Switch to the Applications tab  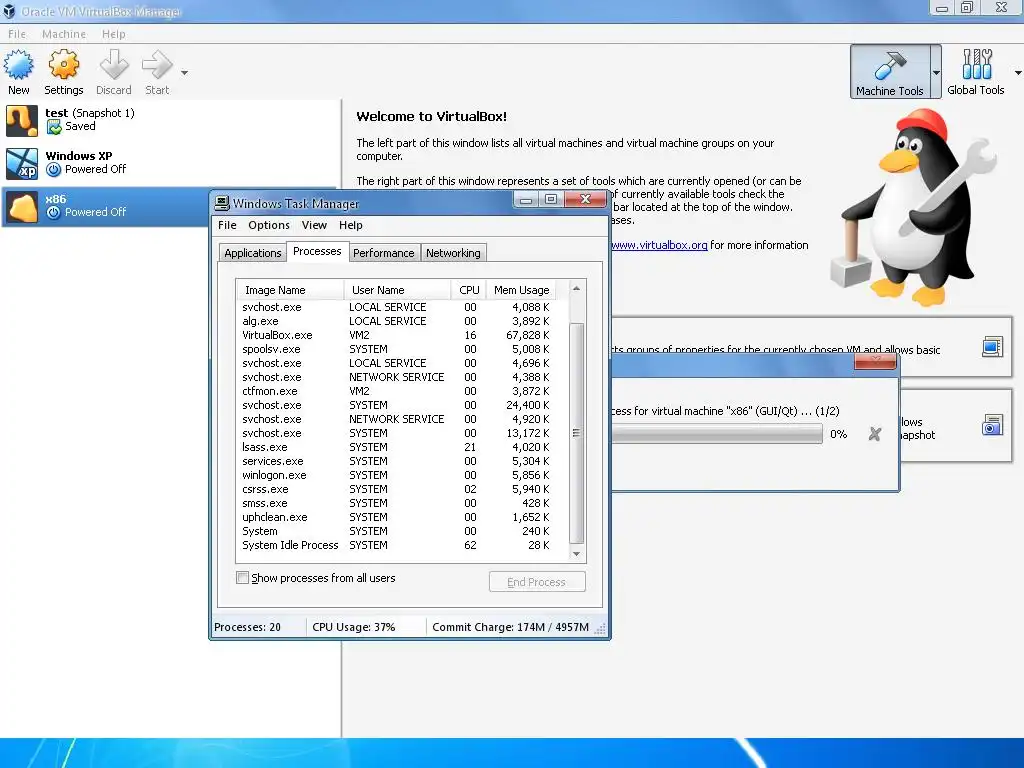253,253
